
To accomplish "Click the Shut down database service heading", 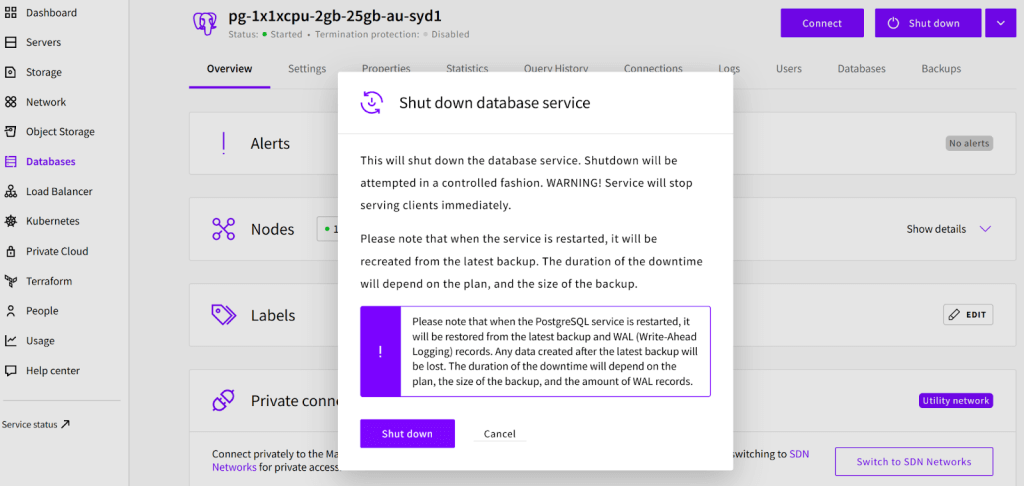I will click(x=494, y=103).
